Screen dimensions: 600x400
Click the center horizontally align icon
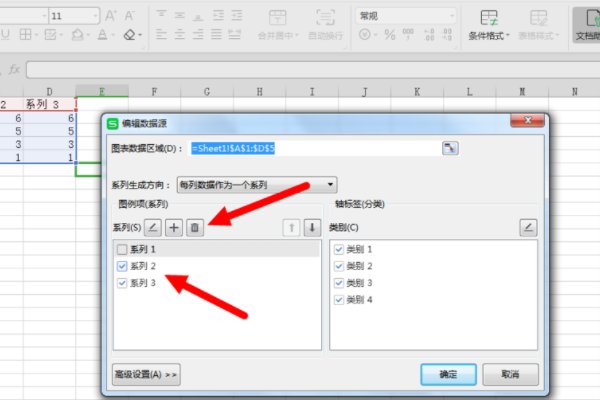coord(179,35)
